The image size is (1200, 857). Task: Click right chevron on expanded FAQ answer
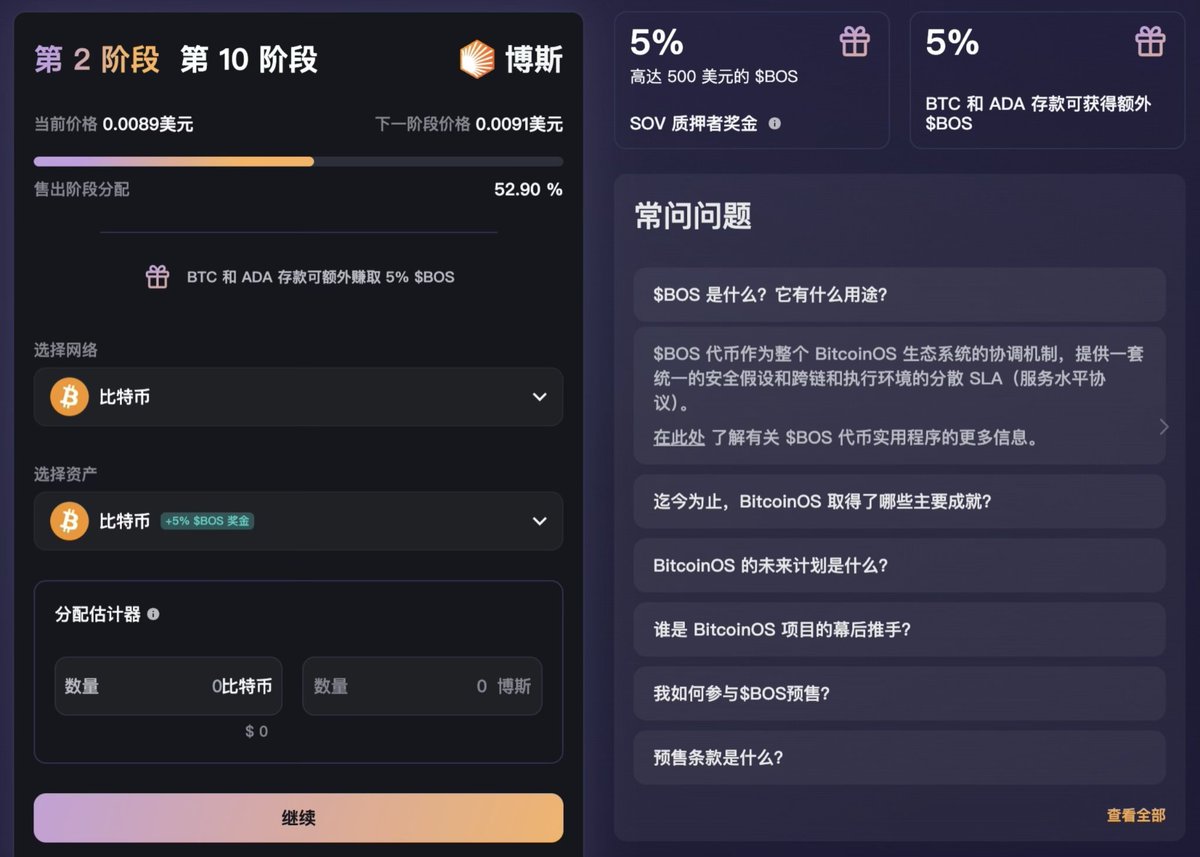(x=1163, y=427)
